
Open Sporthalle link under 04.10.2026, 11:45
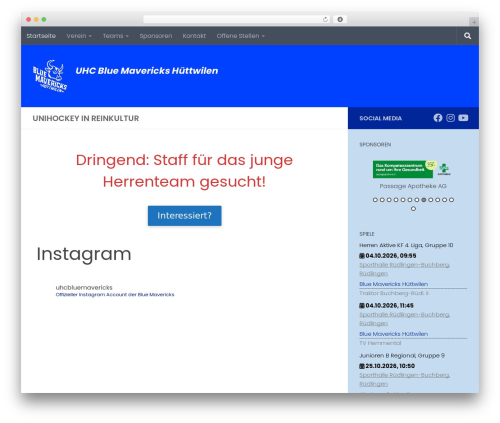(404, 319)
